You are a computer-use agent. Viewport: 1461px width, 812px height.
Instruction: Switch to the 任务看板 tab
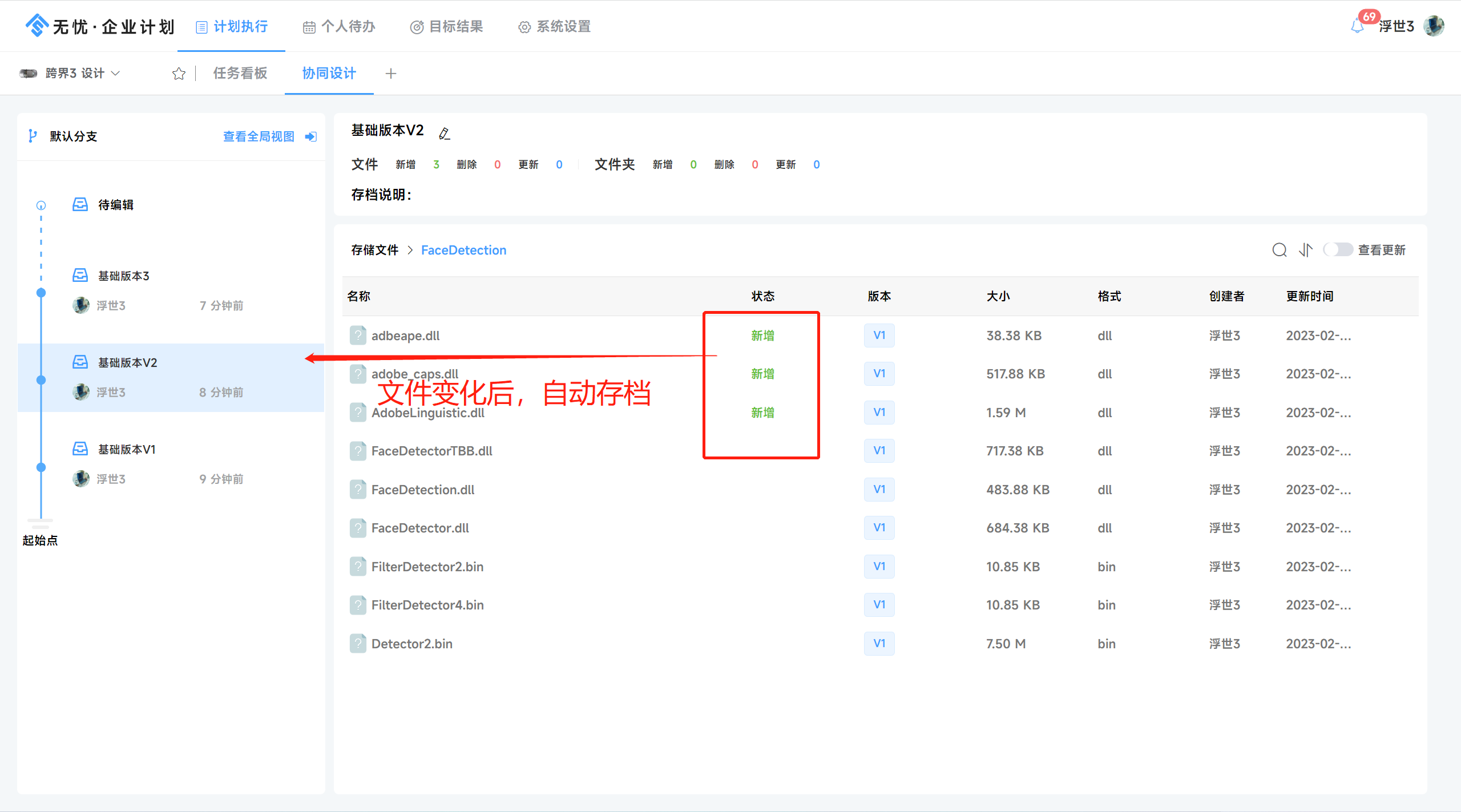(x=240, y=73)
